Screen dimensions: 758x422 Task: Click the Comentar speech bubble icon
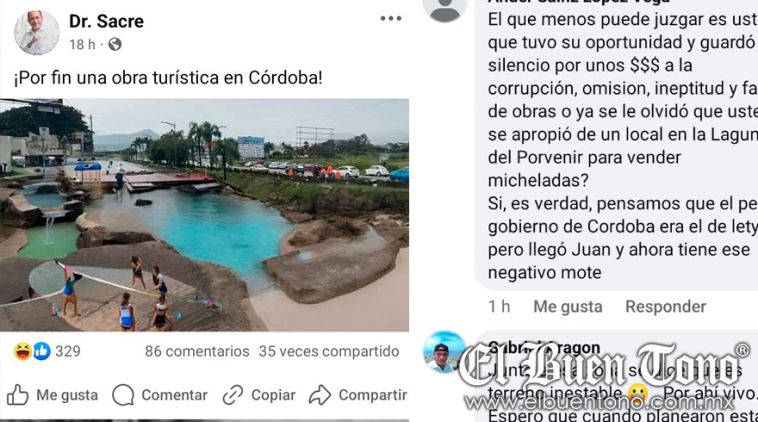coord(123,395)
